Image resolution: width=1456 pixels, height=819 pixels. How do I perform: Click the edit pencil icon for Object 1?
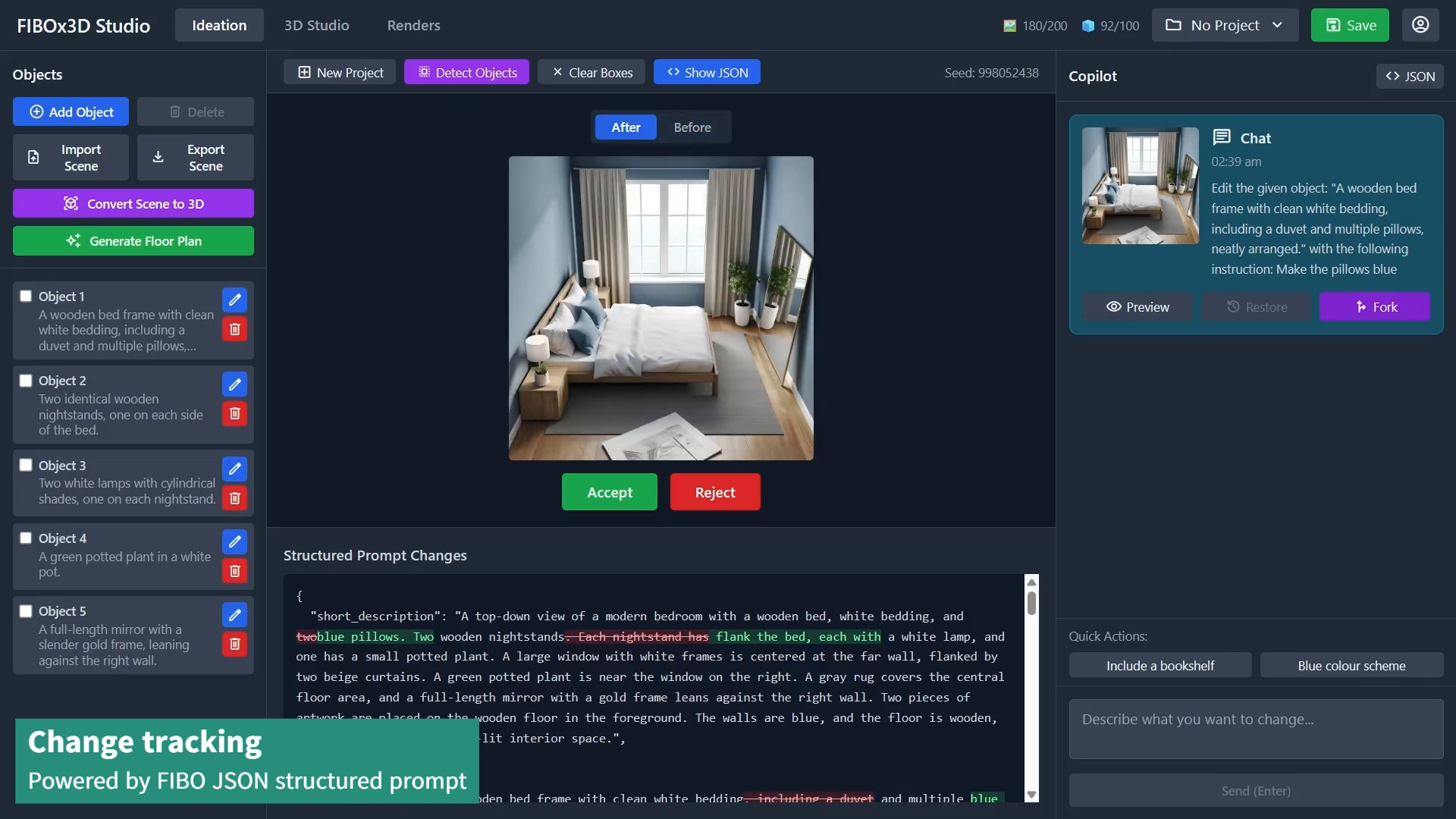(x=234, y=300)
